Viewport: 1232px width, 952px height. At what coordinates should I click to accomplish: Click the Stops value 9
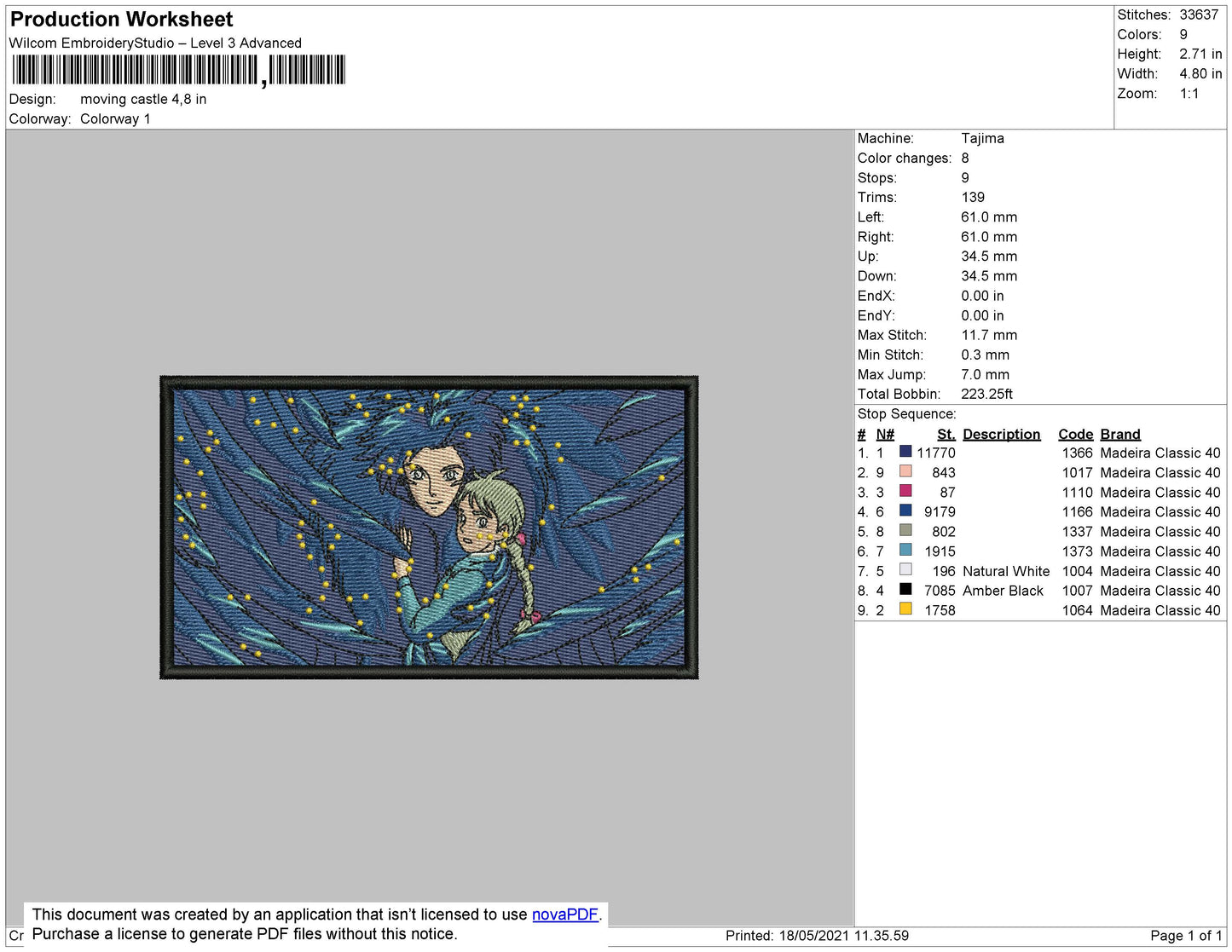(x=965, y=177)
